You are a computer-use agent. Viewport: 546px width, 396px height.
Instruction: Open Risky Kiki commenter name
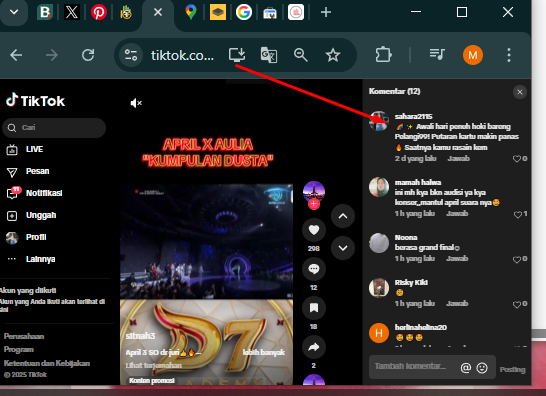[x=411, y=282]
